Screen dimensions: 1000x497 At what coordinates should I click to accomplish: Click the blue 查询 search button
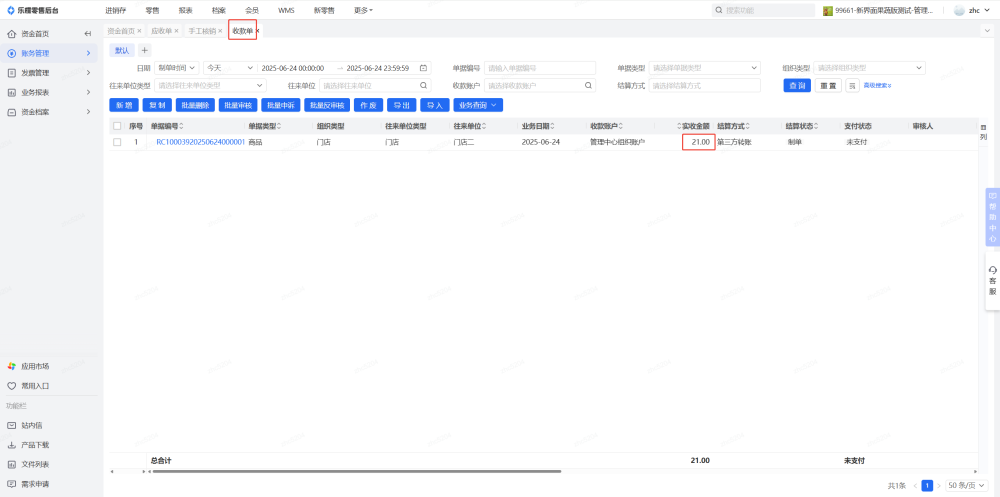[x=796, y=86]
